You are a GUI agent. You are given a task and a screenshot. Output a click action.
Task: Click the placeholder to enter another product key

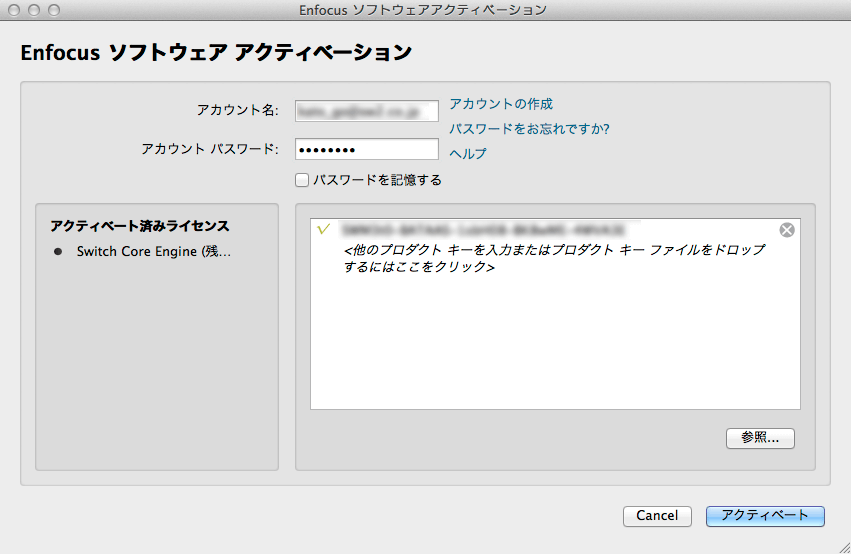tap(555, 258)
